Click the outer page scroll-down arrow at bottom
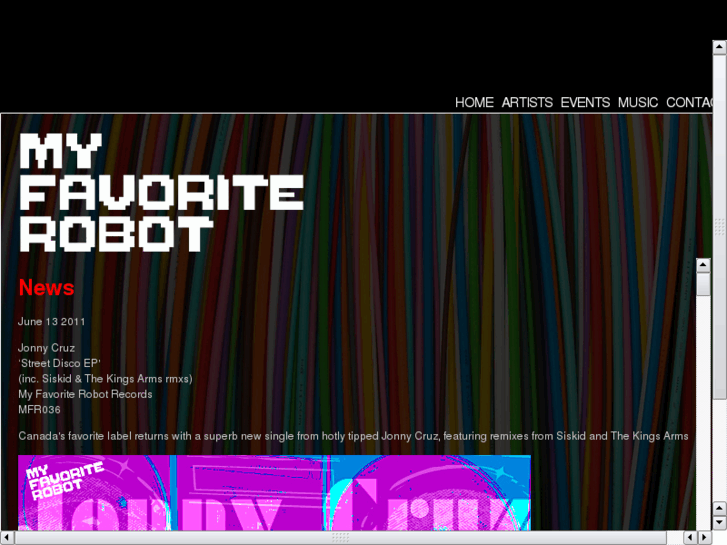The width and height of the screenshot is (727, 545). (x=720, y=523)
